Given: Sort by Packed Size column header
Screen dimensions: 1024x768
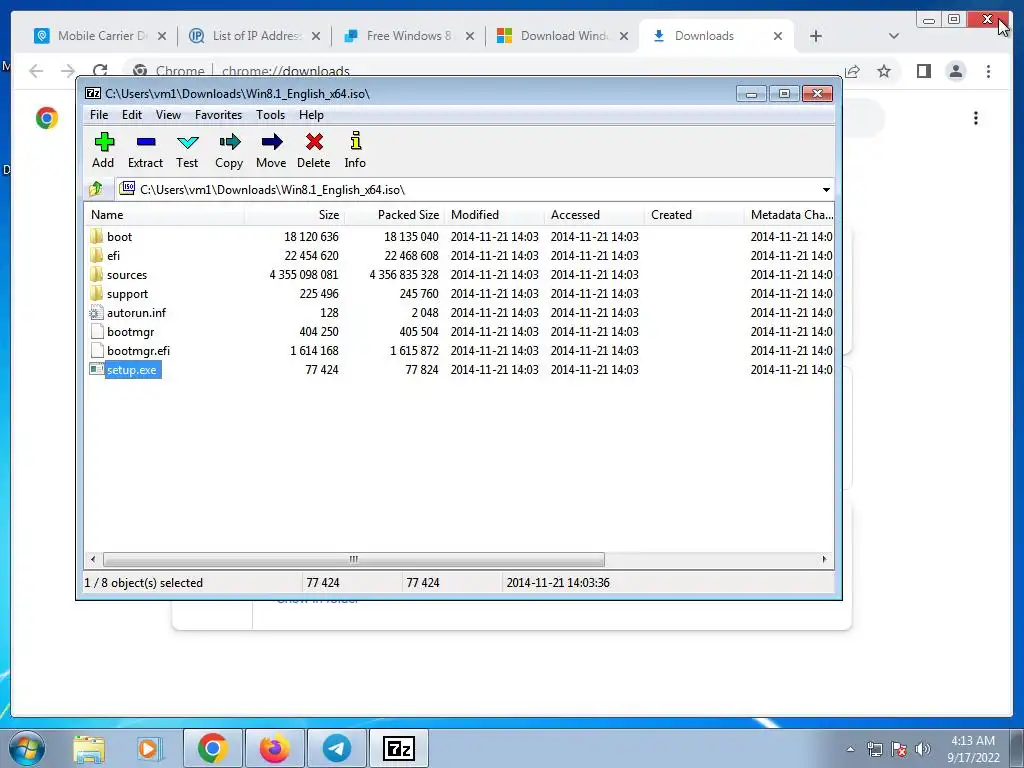Looking at the screenshot, I should click(x=394, y=214).
